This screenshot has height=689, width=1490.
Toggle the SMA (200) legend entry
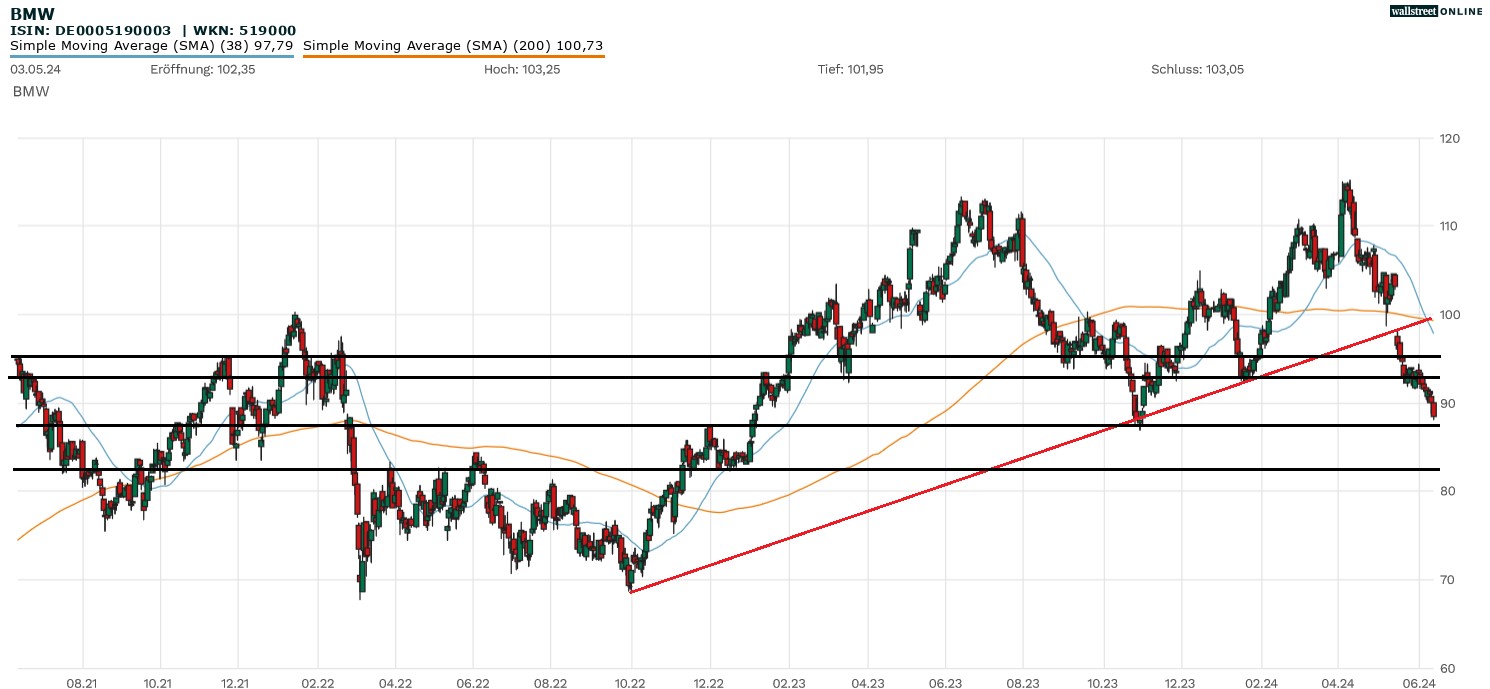coord(453,46)
